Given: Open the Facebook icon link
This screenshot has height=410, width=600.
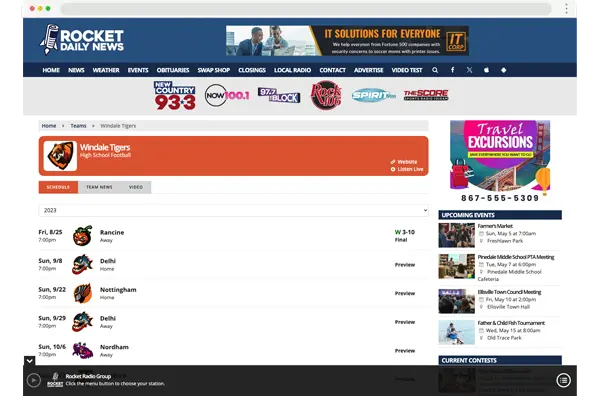Looking at the screenshot, I should click(452, 70).
